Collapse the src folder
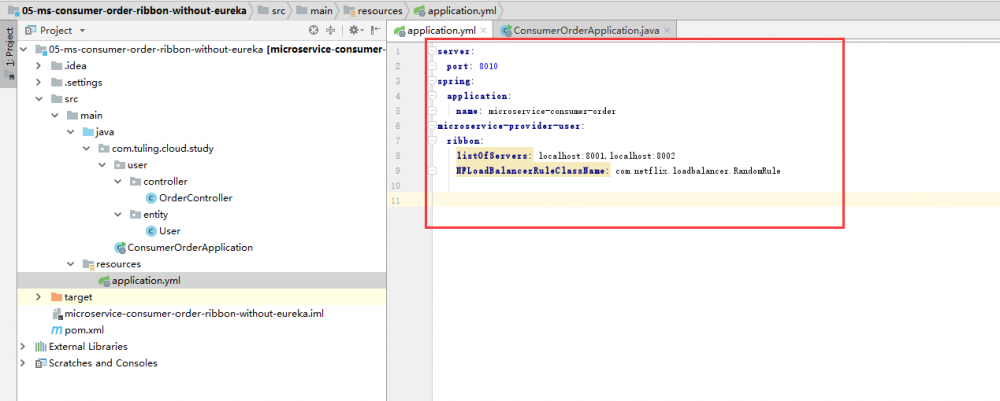The height and width of the screenshot is (401, 1000). [38, 99]
